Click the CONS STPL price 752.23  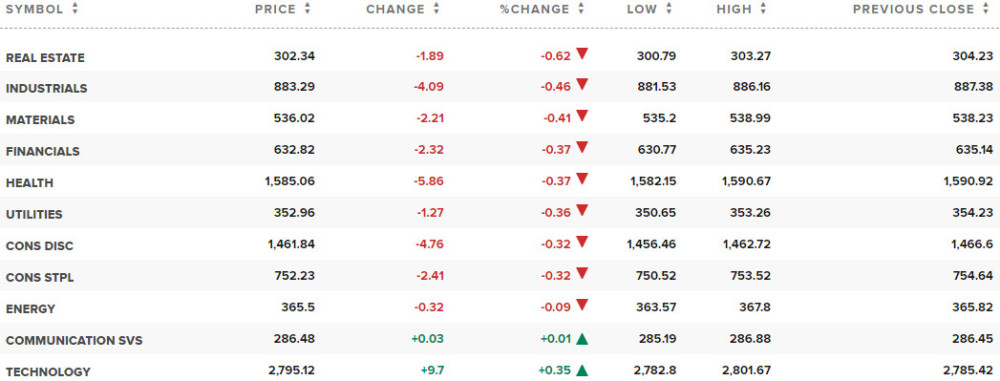[295, 276]
